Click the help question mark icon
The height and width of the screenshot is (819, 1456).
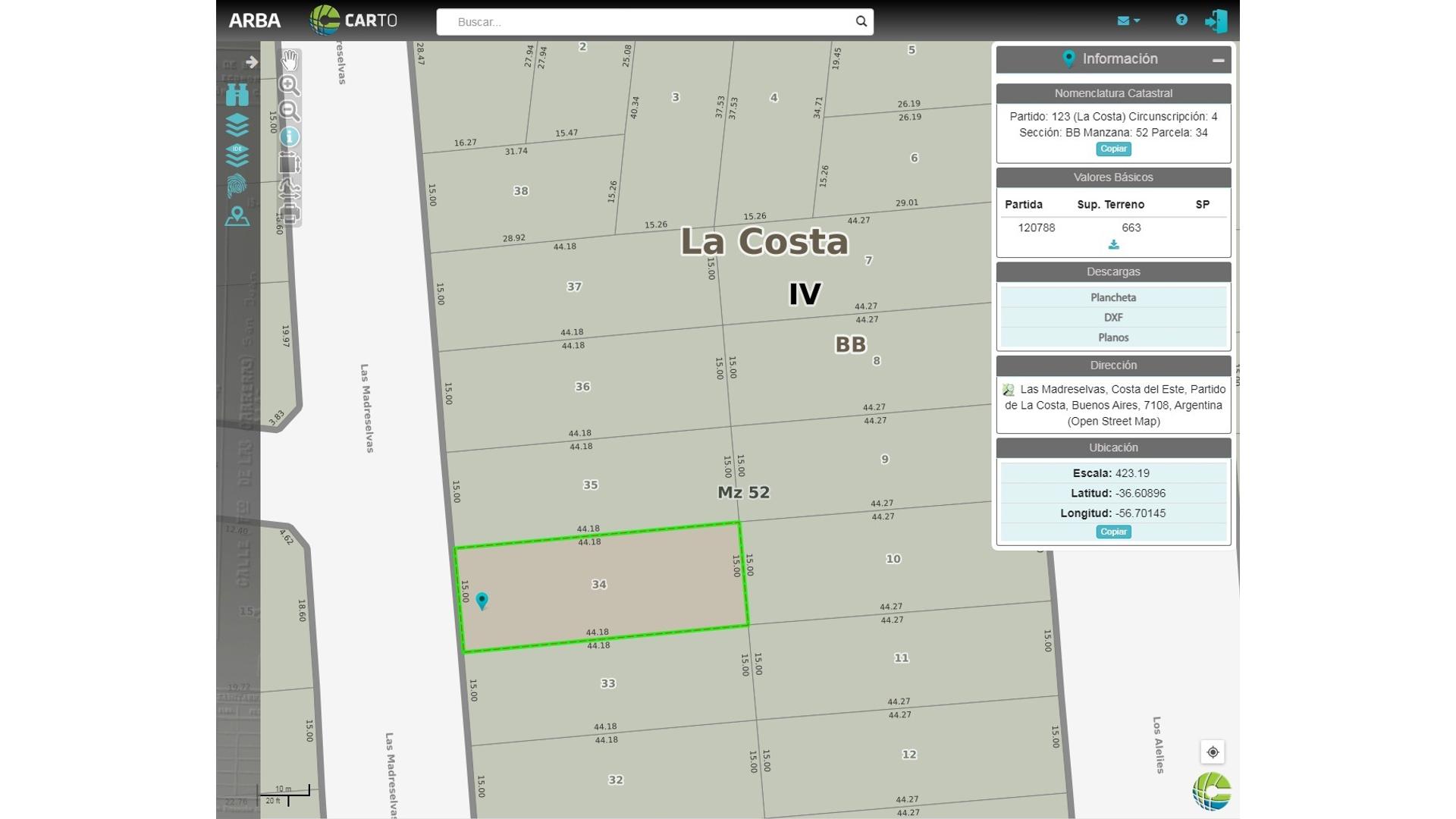(1181, 20)
